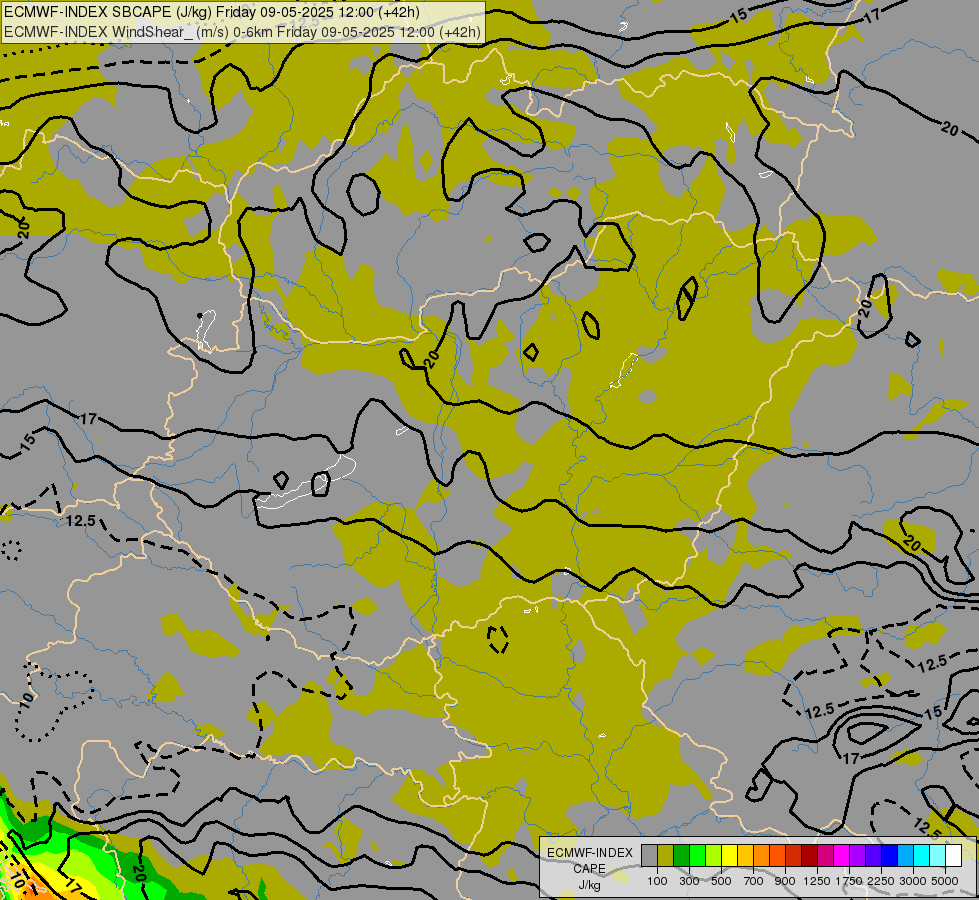Click the 300 legend value label

pos(690,881)
